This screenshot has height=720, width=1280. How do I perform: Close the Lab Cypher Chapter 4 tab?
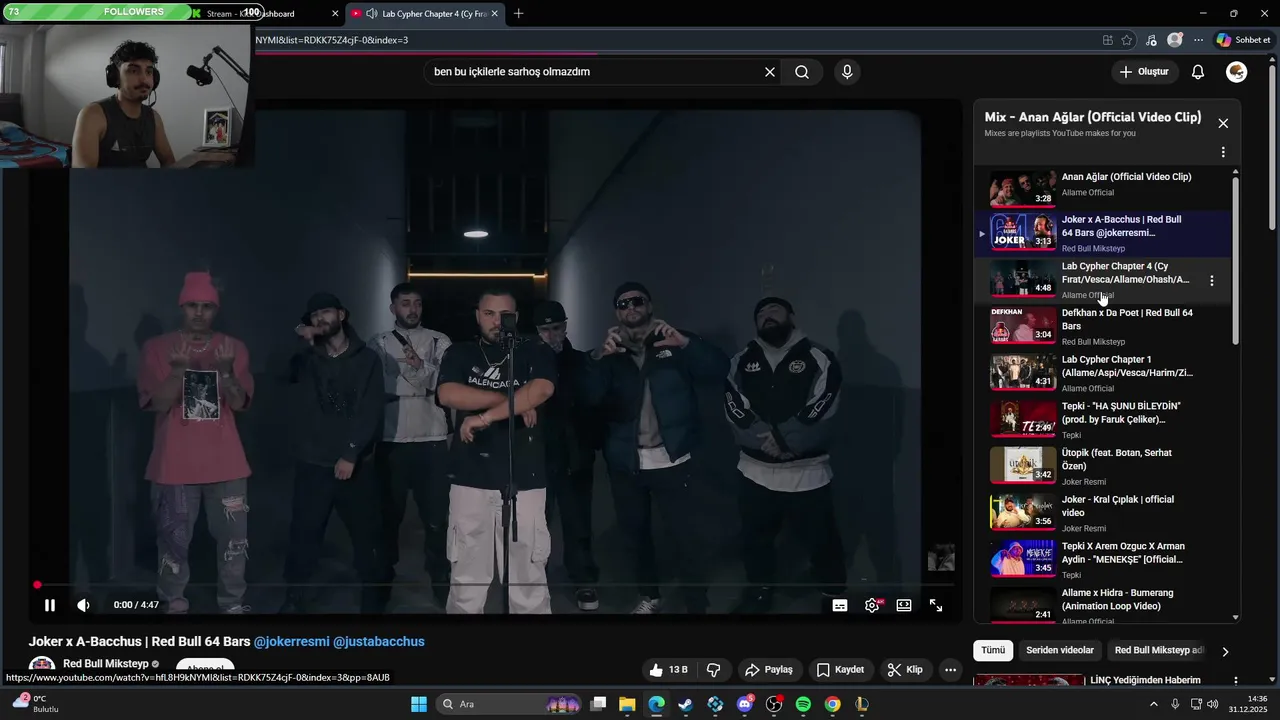pyautogui.click(x=494, y=14)
